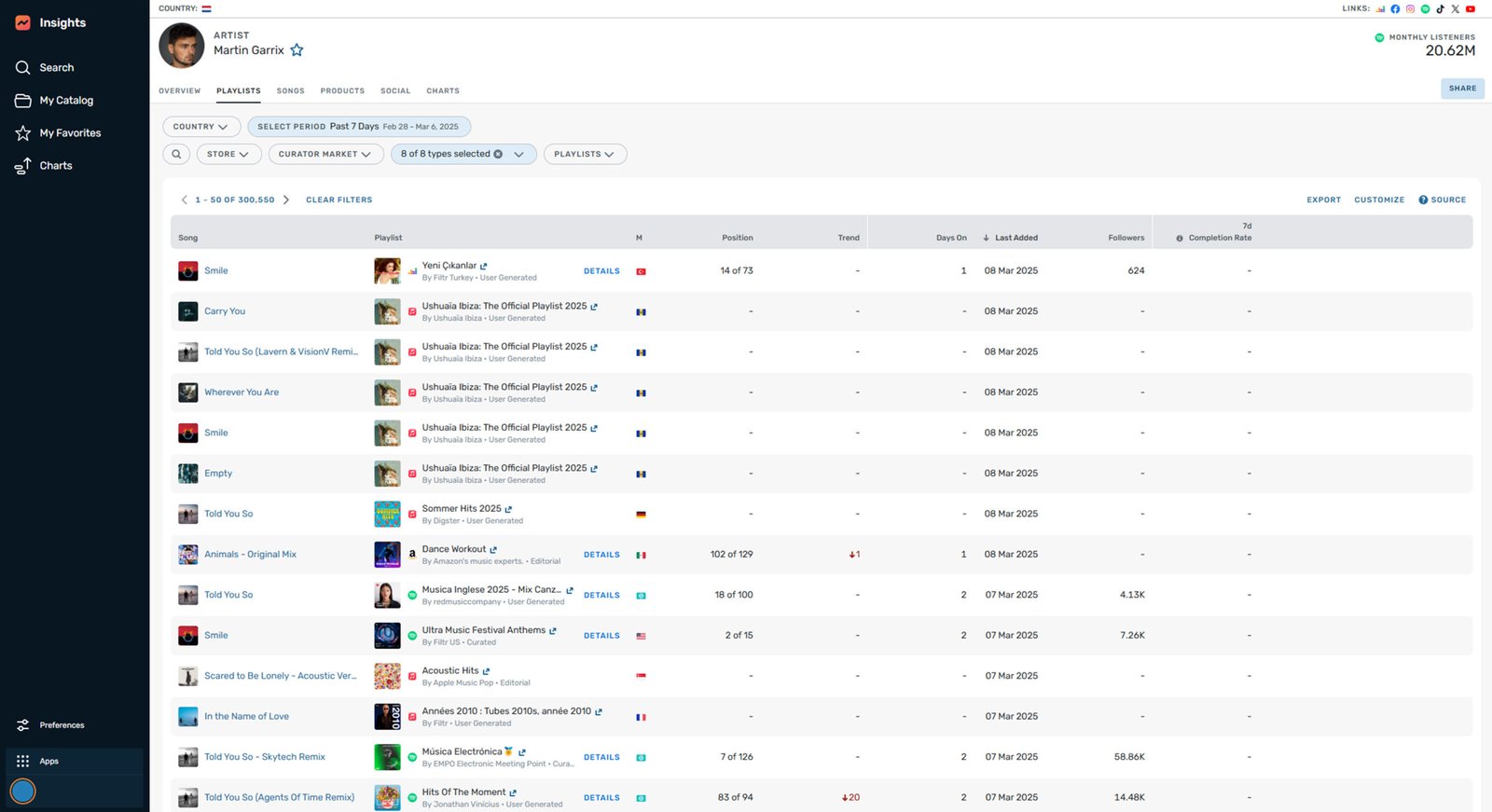Switch to the Overview tab
The height and width of the screenshot is (812, 1492).
point(179,91)
